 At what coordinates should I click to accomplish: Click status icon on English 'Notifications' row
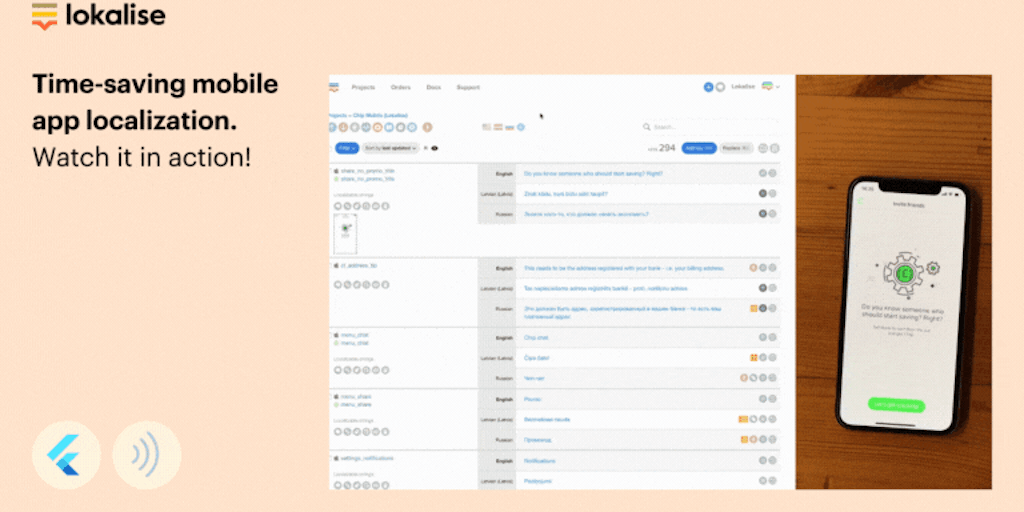tap(762, 460)
